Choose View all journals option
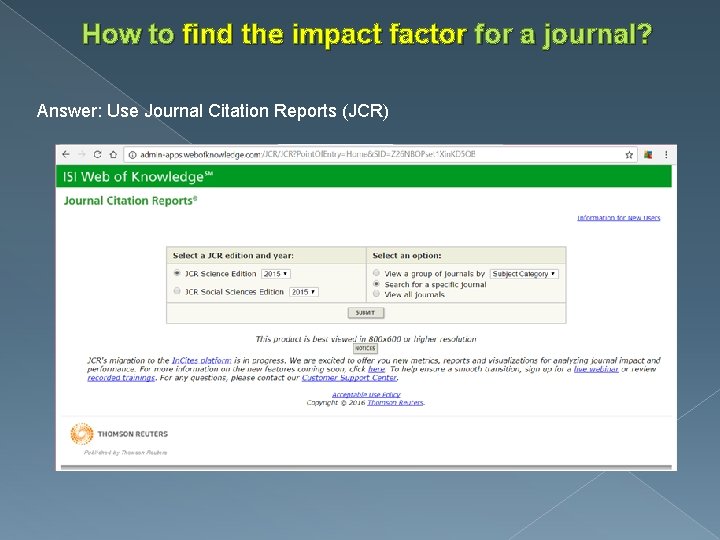The height and width of the screenshot is (540, 720). pos(376,294)
